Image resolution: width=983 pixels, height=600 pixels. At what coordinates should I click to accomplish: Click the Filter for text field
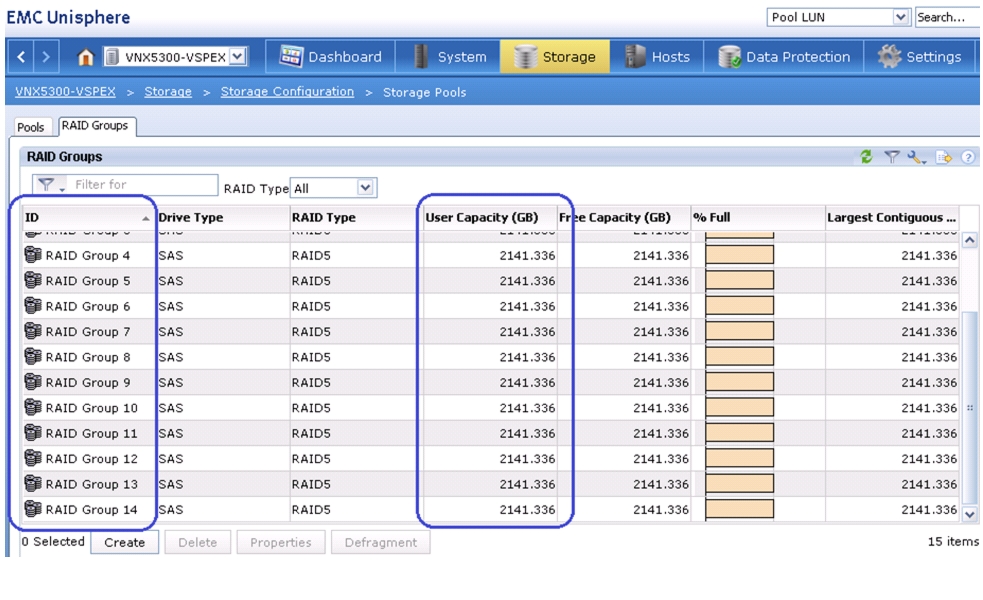144,184
